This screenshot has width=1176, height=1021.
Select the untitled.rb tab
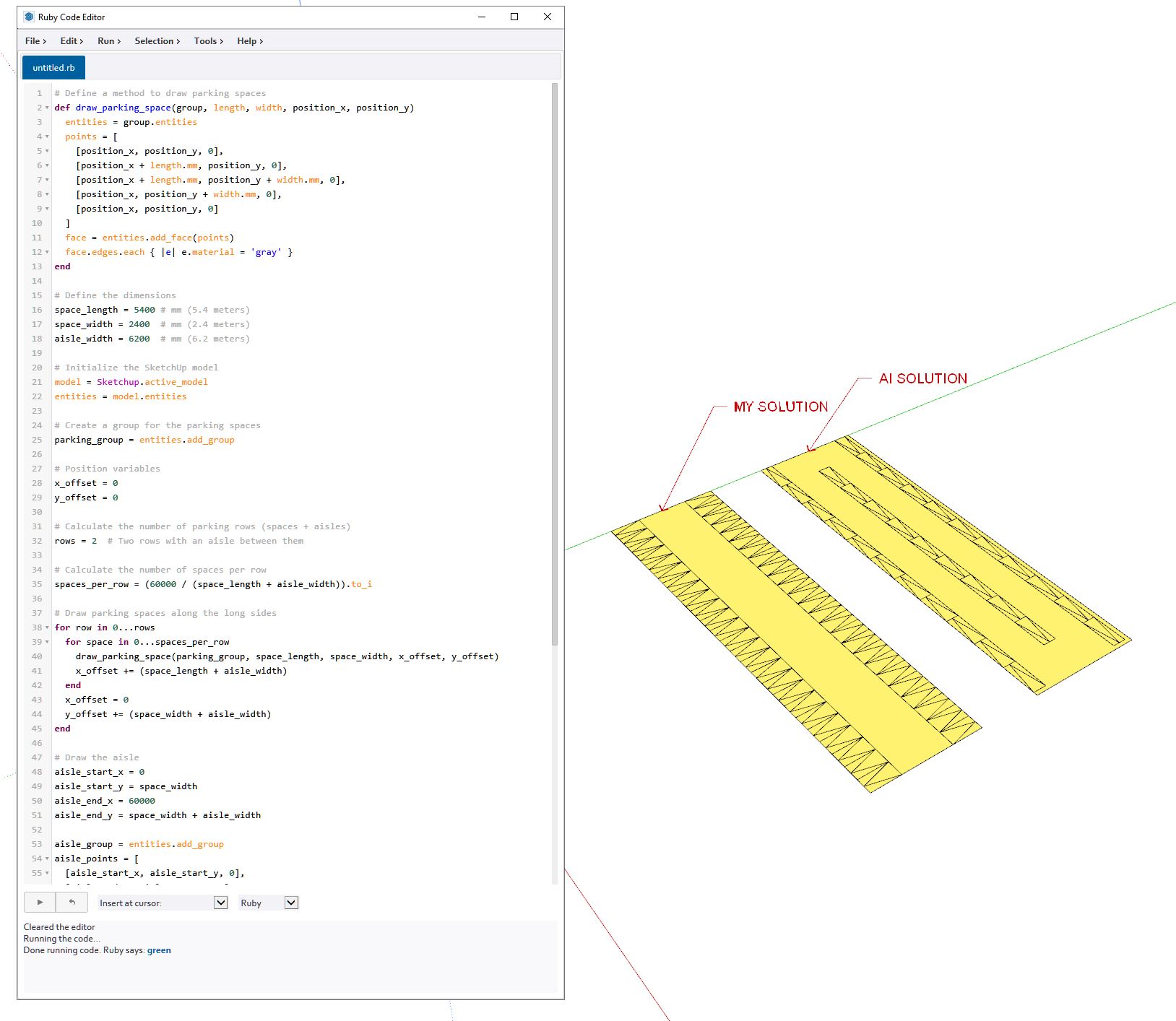pyautogui.click(x=53, y=67)
